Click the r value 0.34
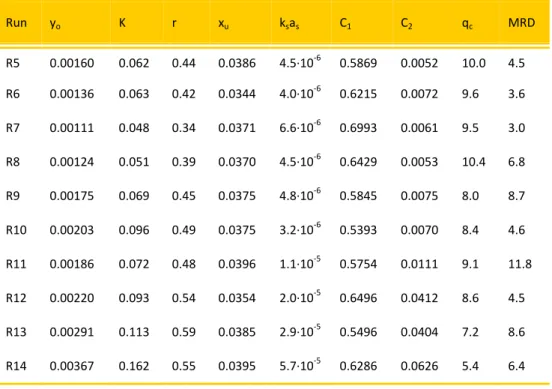The height and width of the screenshot is (389, 552). coord(184,127)
